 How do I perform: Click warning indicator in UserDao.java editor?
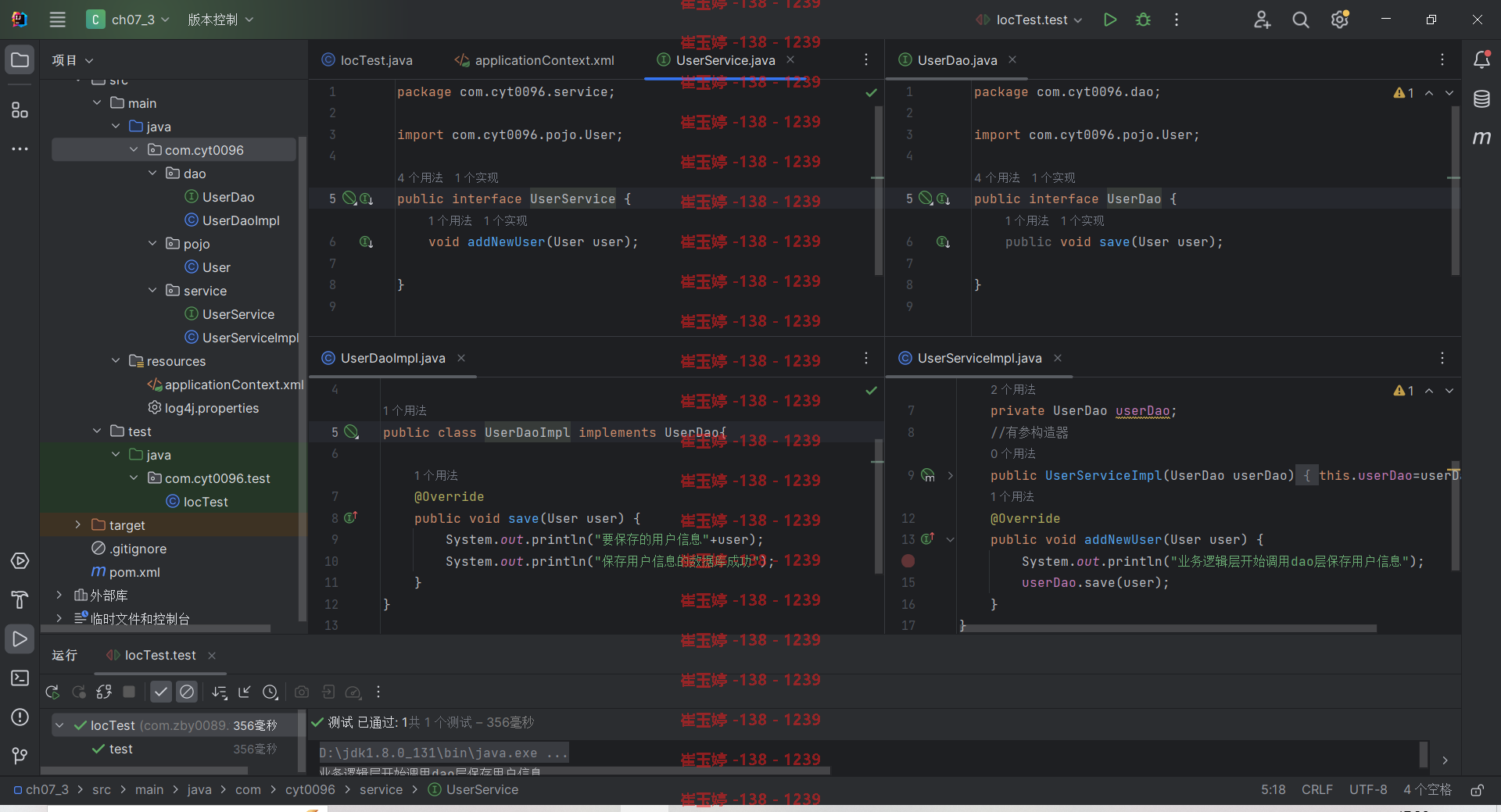[1404, 93]
